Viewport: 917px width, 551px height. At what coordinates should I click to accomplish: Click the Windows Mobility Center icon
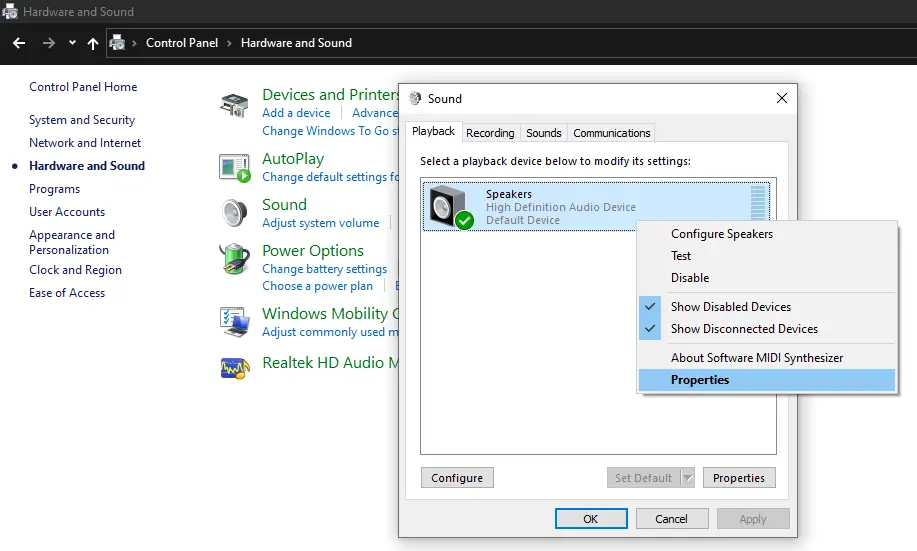pyautogui.click(x=235, y=321)
